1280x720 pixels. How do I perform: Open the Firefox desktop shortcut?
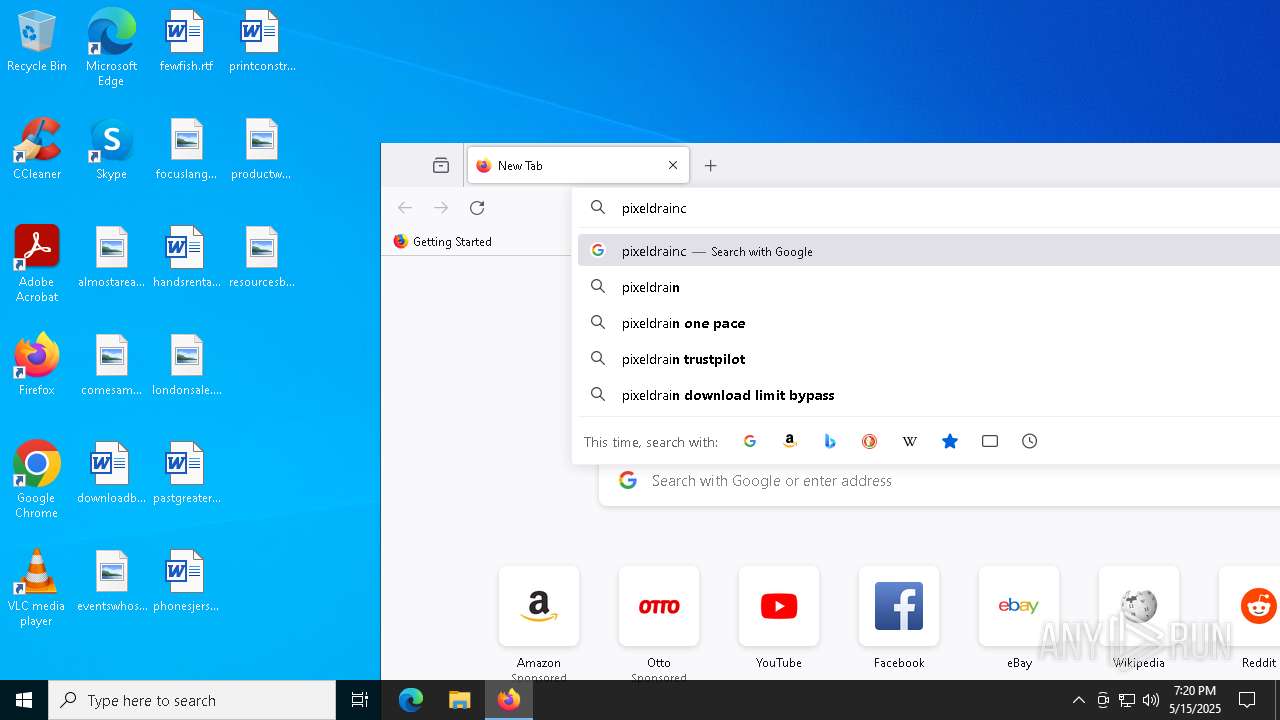click(x=37, y=366)
